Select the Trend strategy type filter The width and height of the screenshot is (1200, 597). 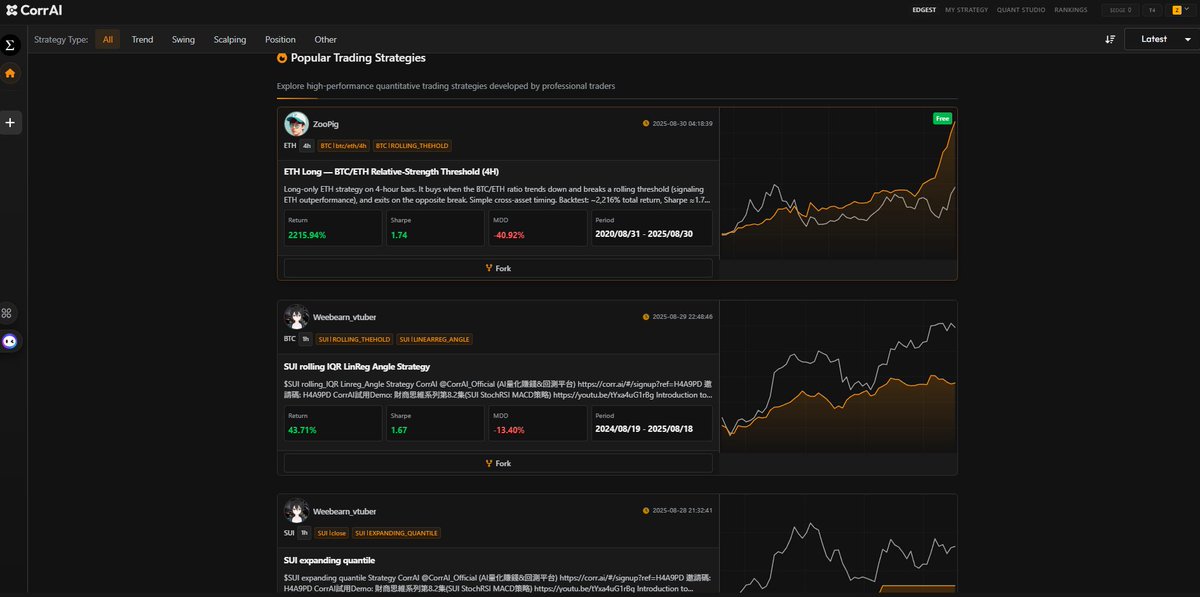click(x=143, y=39)
